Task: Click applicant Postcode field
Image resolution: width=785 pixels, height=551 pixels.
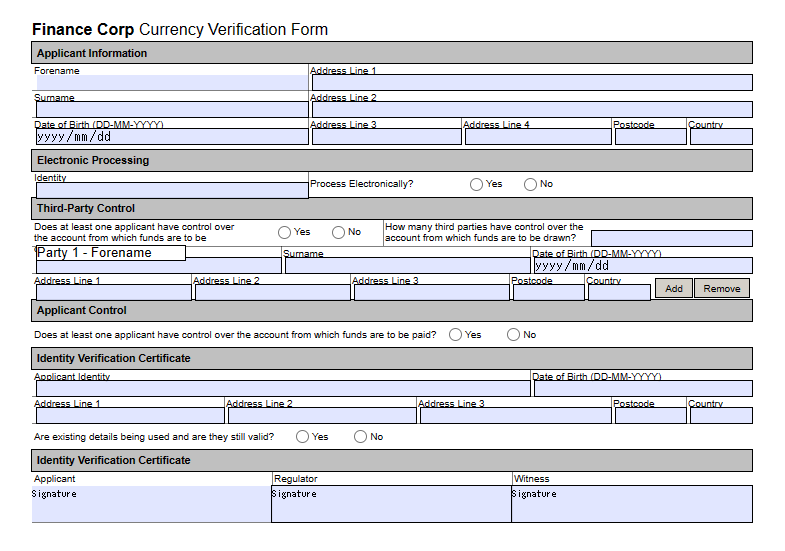Action: click(x=651, y=137)
